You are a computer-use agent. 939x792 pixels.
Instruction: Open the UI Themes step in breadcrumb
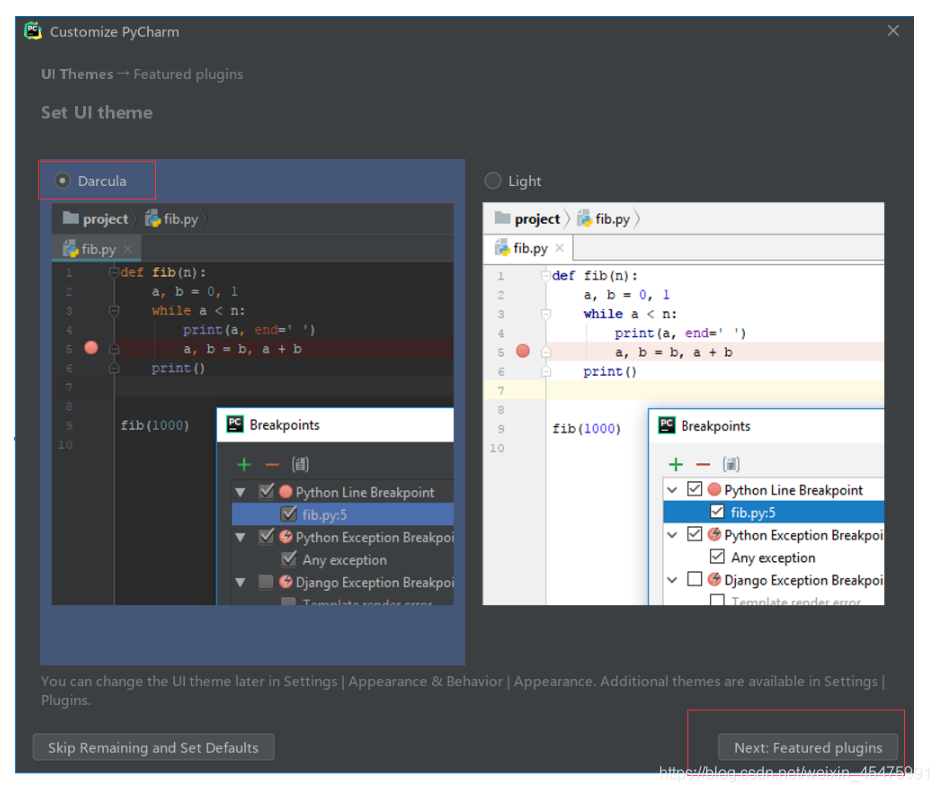pos(77,74)
